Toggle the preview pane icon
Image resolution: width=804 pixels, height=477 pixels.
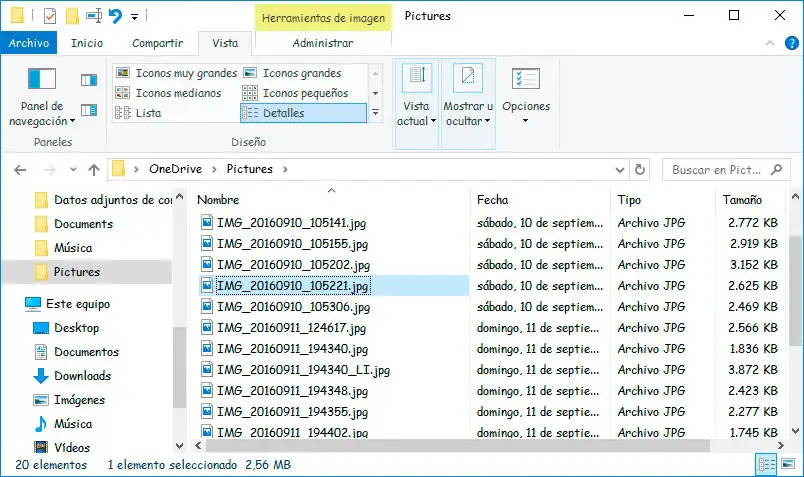(88, 80)
